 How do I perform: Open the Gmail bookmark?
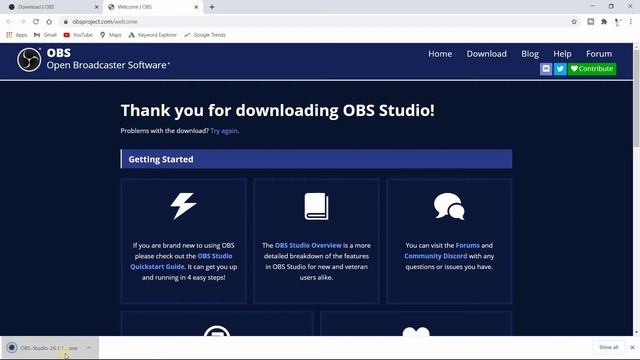tap(45, 35)
